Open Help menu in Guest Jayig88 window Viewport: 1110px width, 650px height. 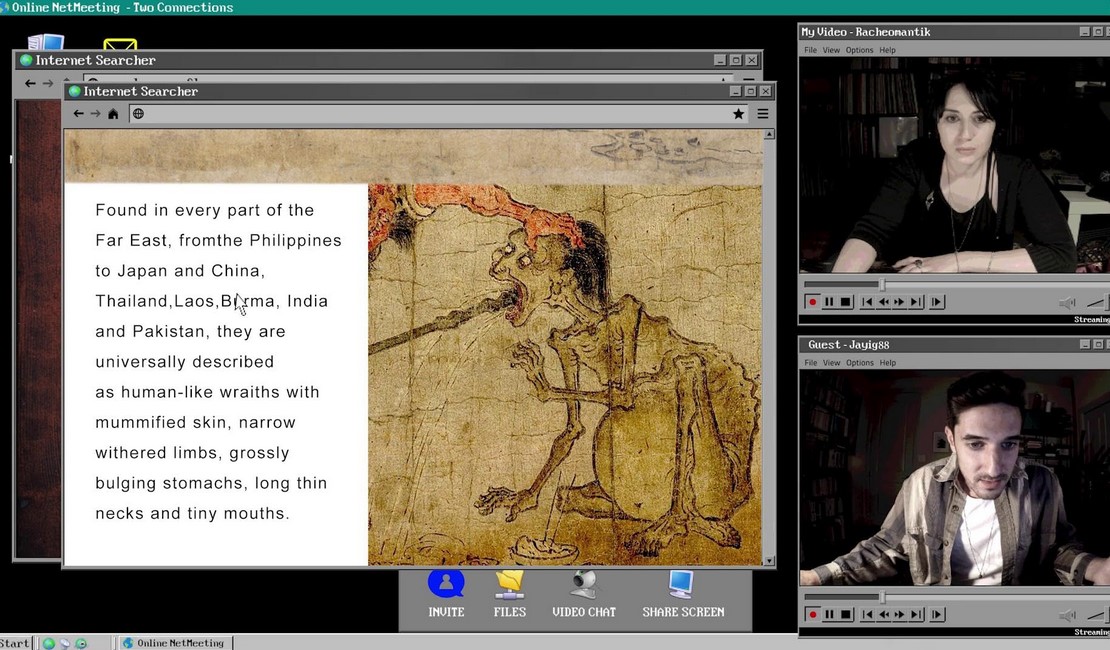click(888, 363)
